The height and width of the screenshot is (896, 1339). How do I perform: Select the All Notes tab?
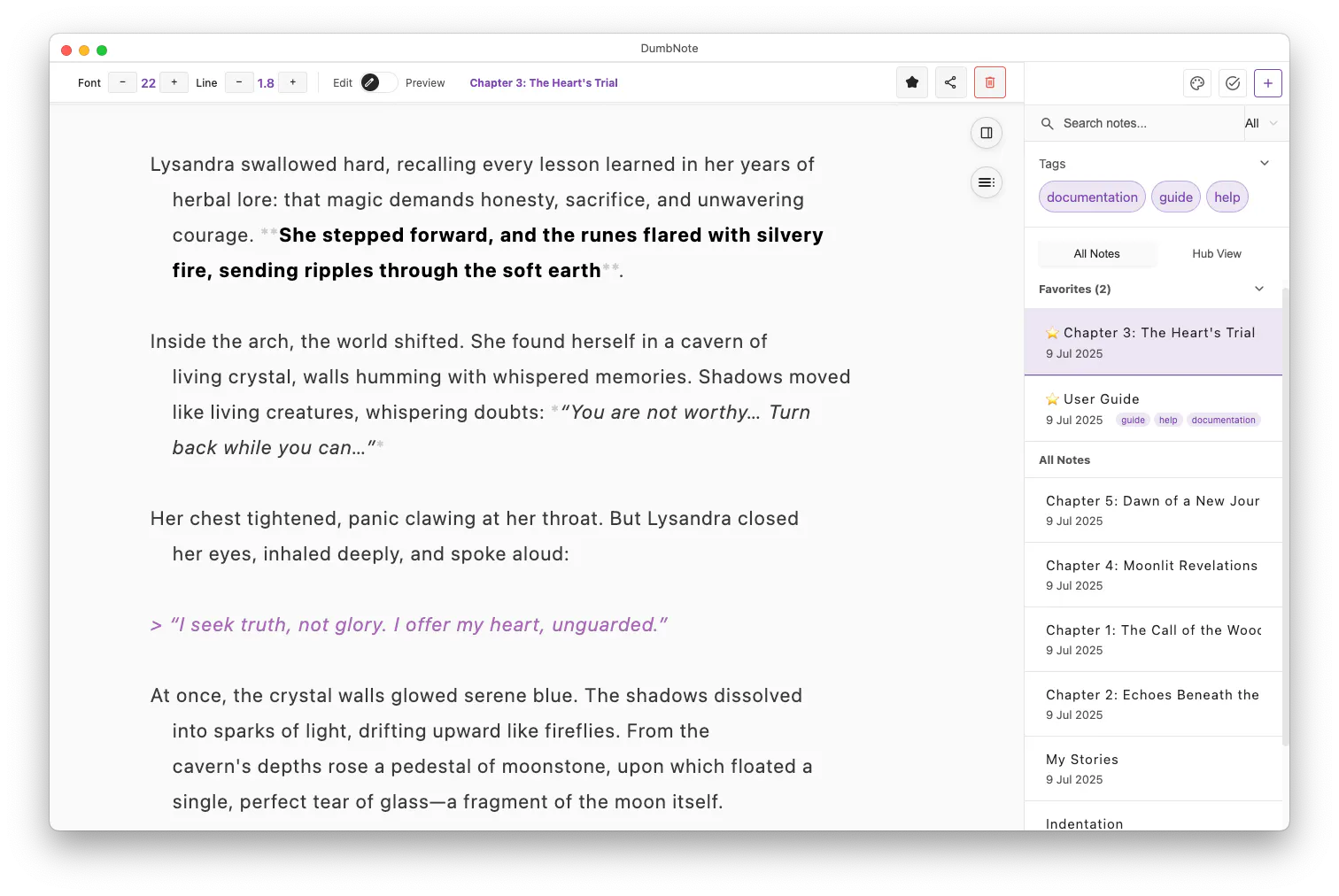tap(1096, 254)
